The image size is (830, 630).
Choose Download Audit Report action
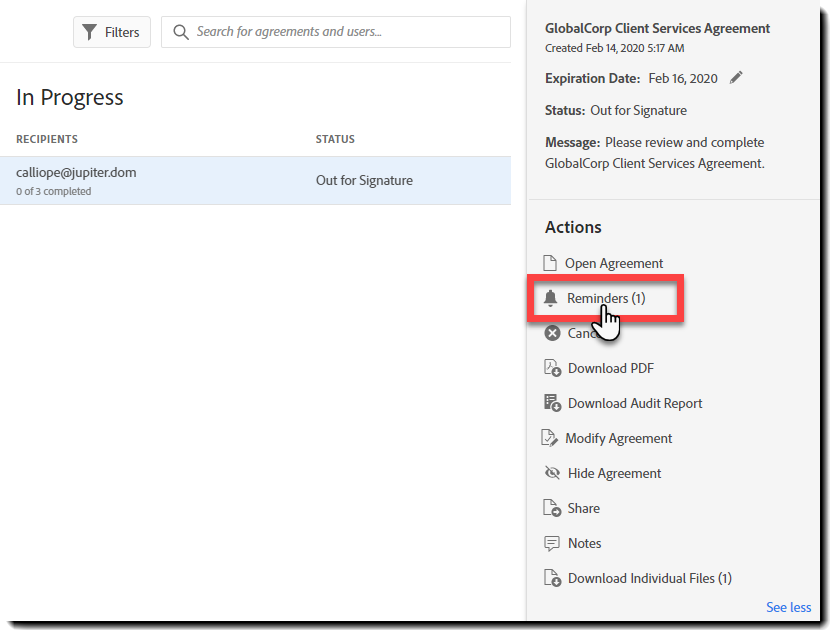pyautogui.click(x=635, y=403)
